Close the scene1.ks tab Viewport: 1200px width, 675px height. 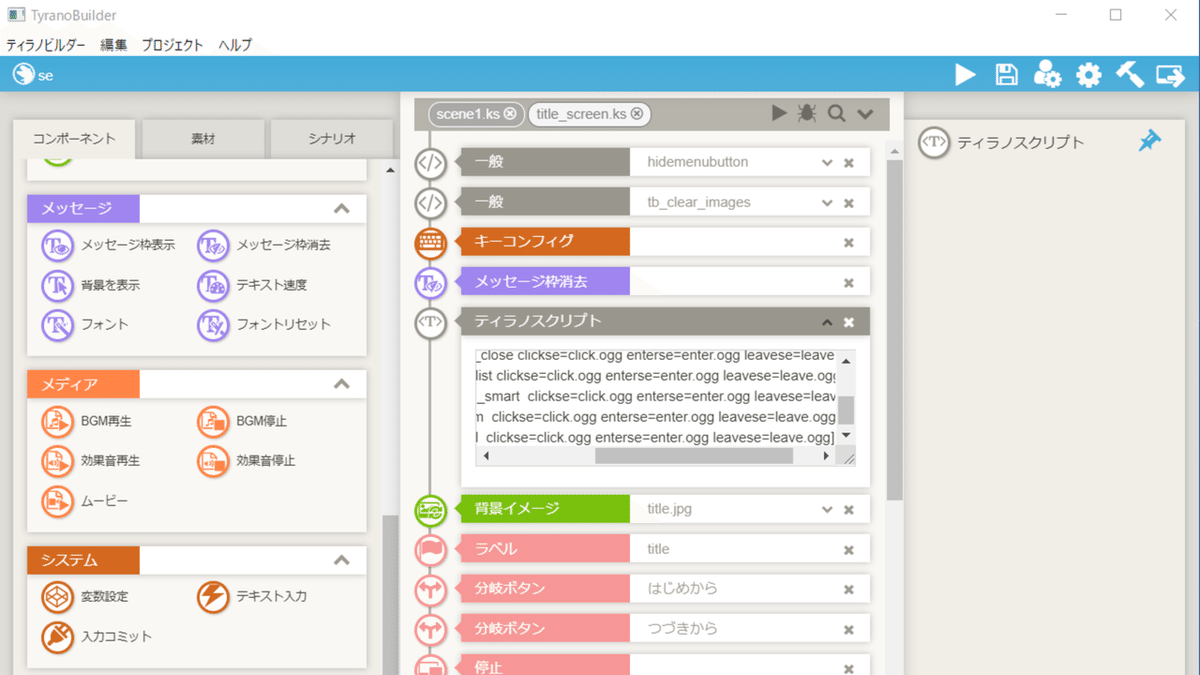(x=510, y=114)
